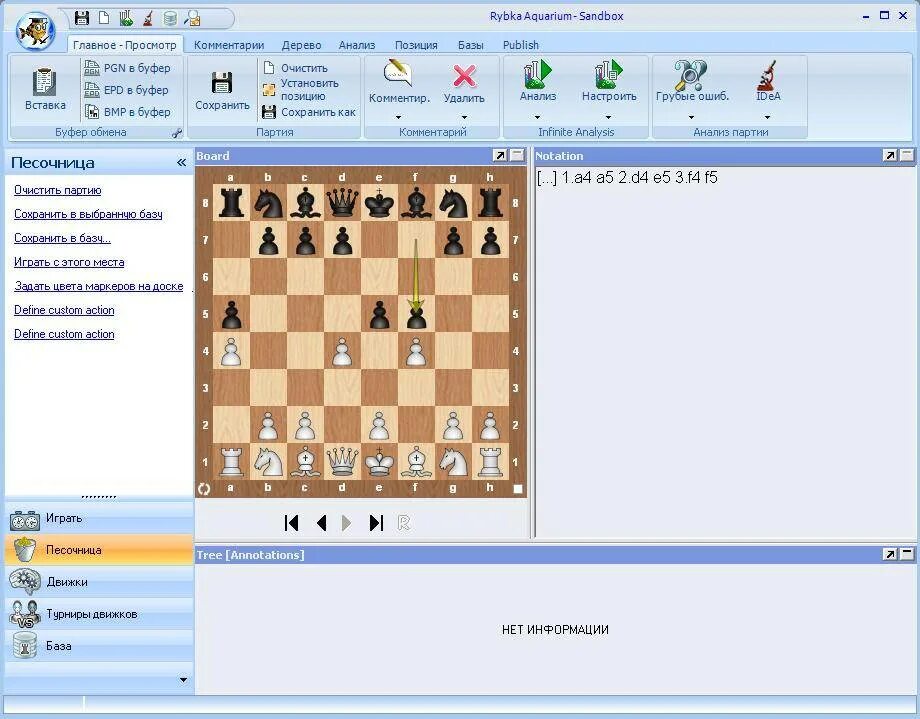Flip the board with the rotate icon
920x719 pixels.
tap(204, 488)
